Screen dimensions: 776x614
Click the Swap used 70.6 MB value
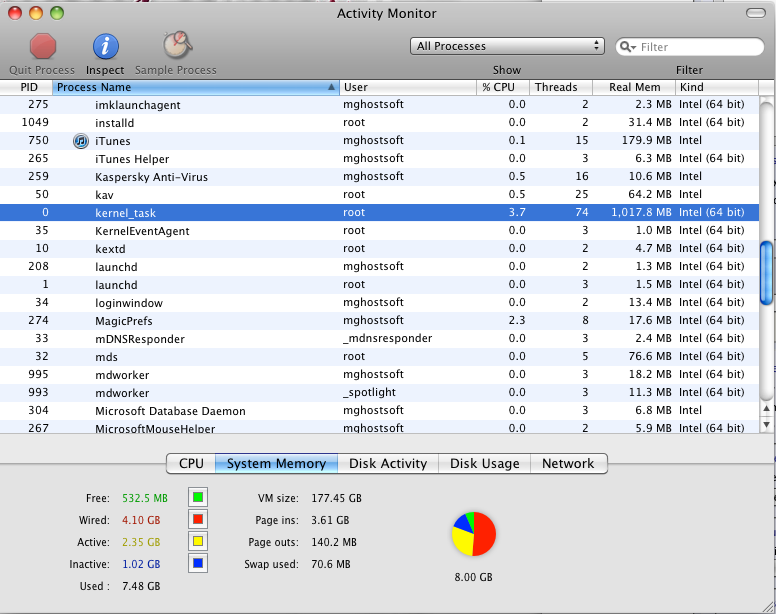coord(331,565)
